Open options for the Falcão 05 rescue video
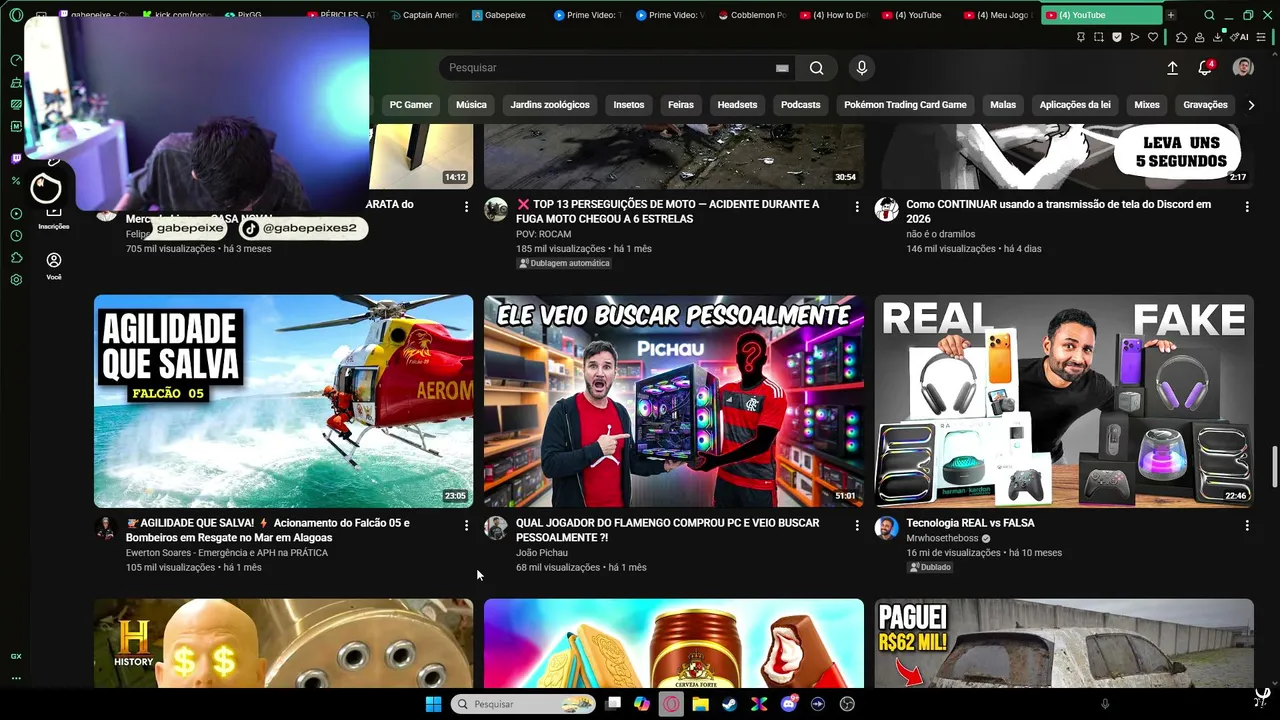Screen dimensions: 1280x720 [466, 525]
